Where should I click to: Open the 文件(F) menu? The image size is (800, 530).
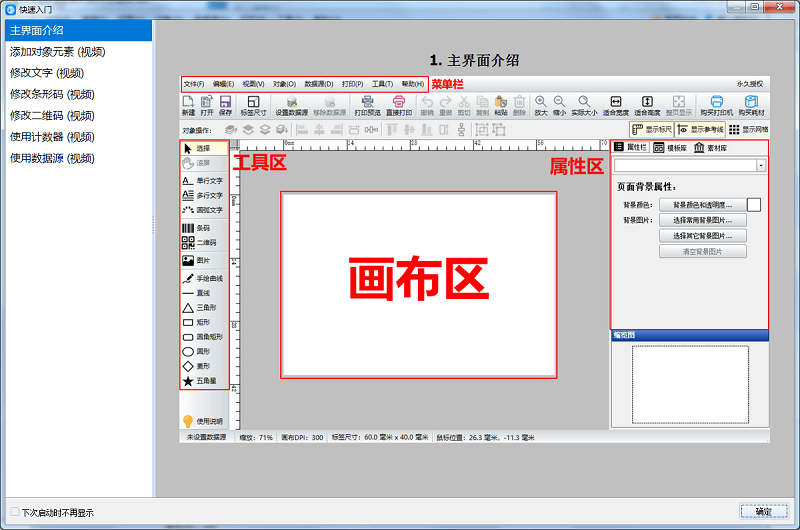pyautogui.click(x=193, y=84)
